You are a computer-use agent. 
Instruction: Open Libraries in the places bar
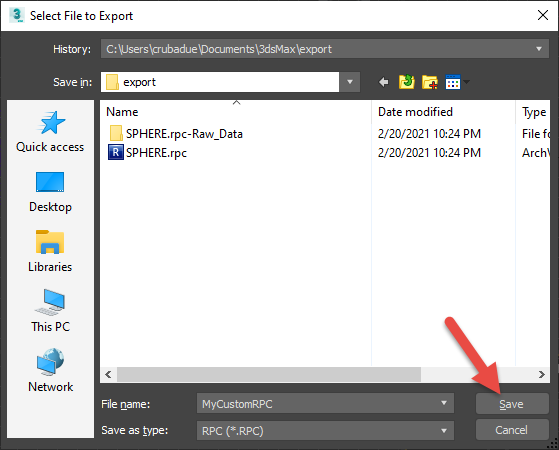point(50,252)
